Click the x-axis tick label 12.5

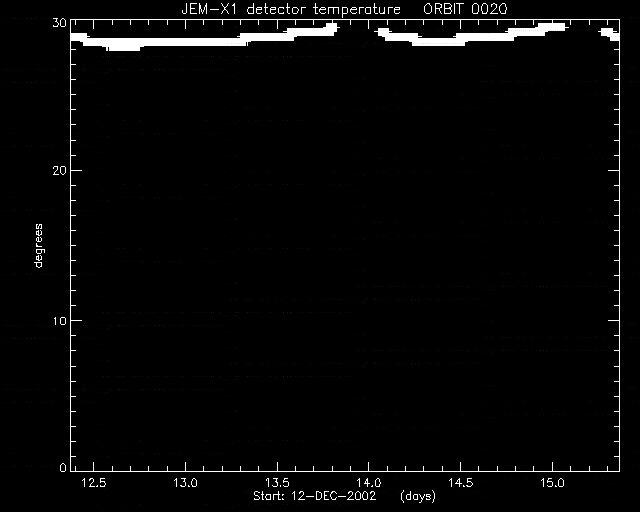94,483
